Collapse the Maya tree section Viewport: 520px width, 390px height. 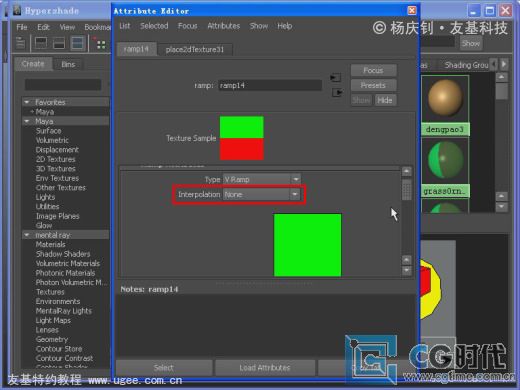(x=27, y=121)
